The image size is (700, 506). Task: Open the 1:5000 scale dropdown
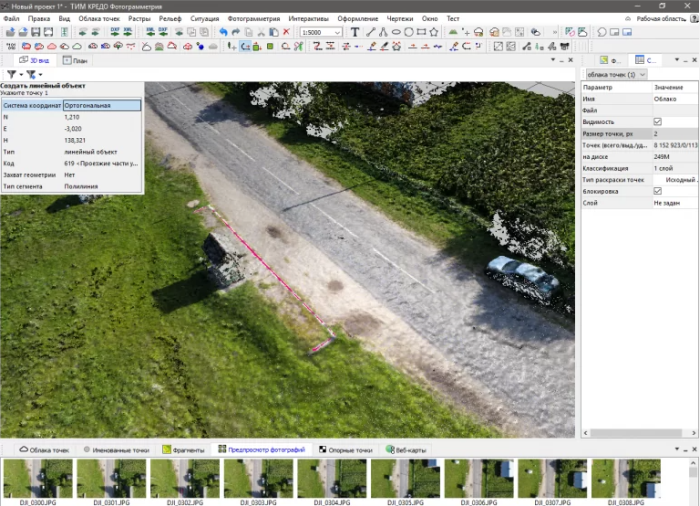click(320, 32)
